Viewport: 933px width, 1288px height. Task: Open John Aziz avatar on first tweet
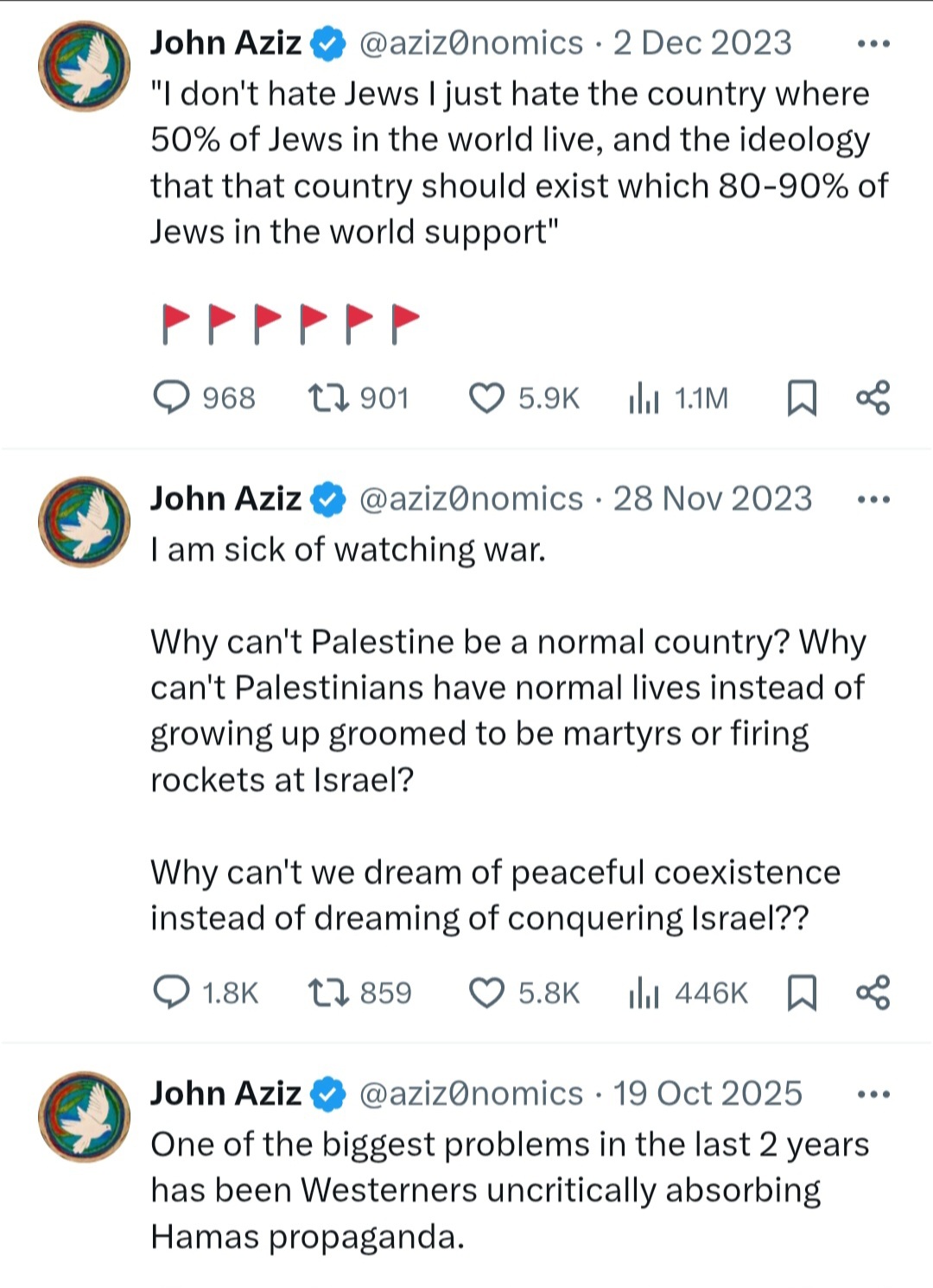(84, 67)
